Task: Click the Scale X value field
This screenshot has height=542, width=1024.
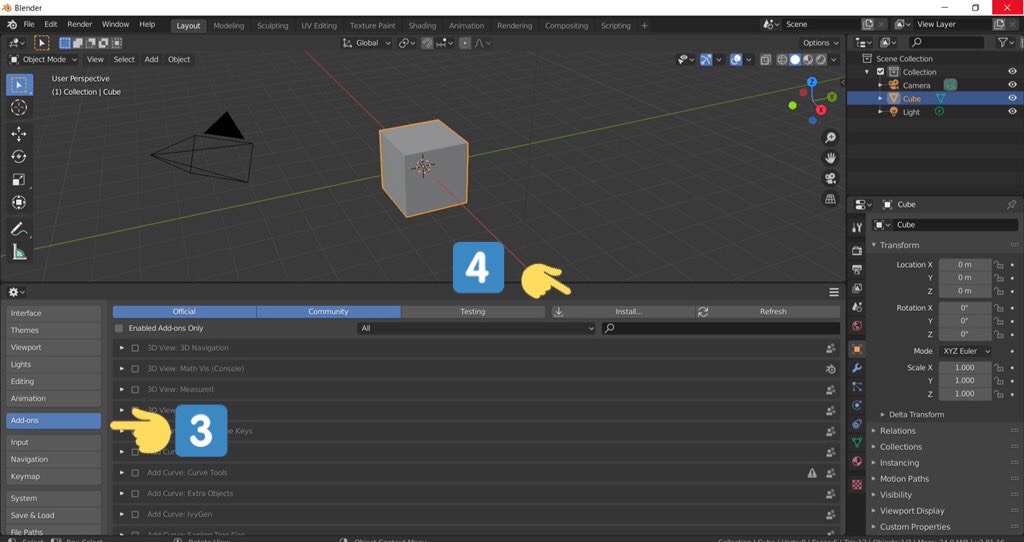Action: tap(965, 368)
